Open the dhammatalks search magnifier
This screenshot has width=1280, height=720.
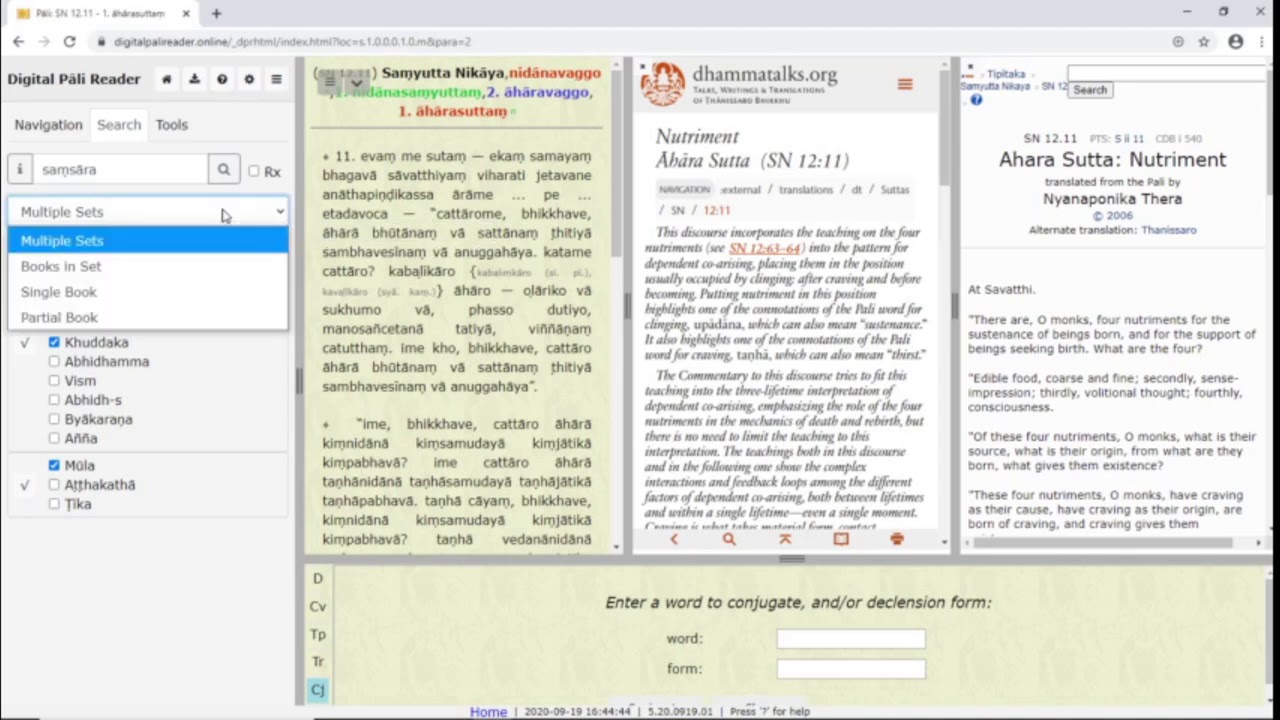[x=729, y=539]
